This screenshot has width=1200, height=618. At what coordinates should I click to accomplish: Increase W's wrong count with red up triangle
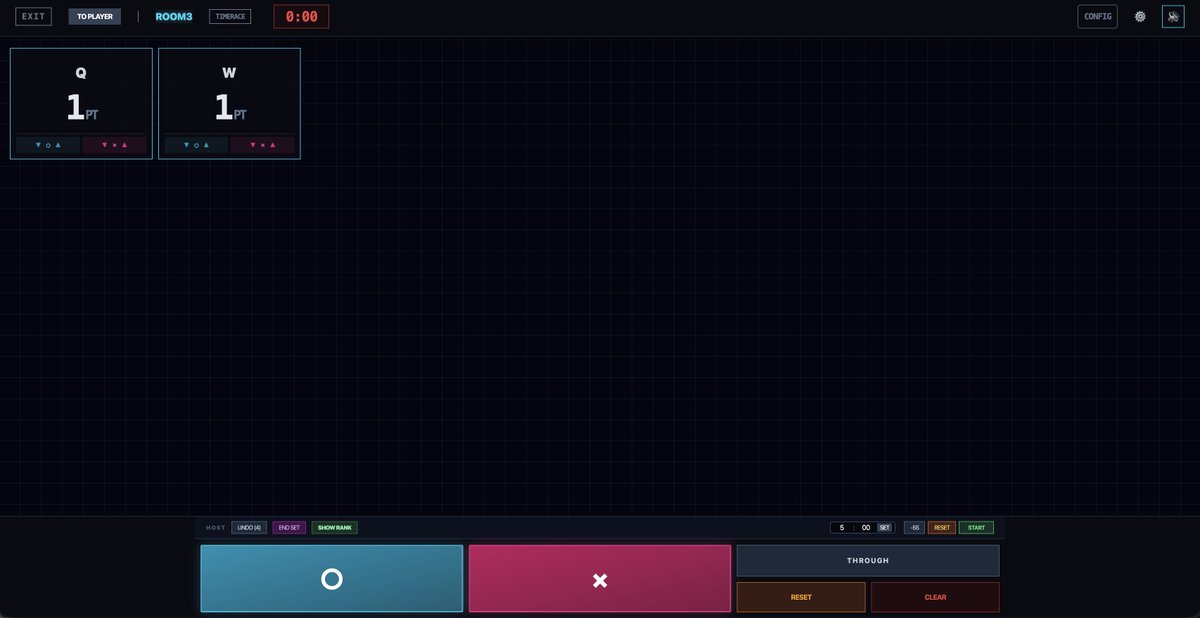272,145
